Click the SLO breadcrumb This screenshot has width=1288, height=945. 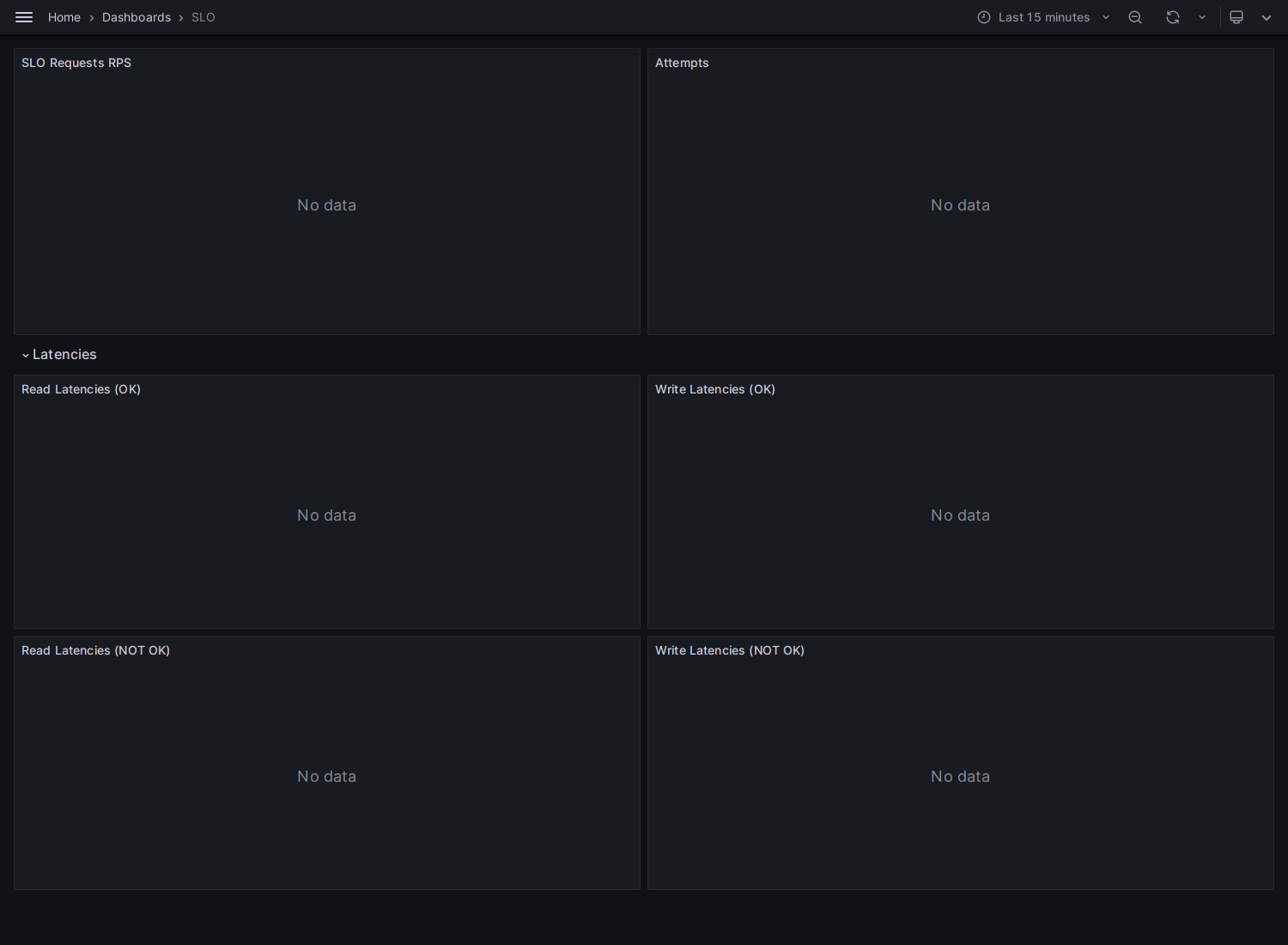tap(204, 17)
